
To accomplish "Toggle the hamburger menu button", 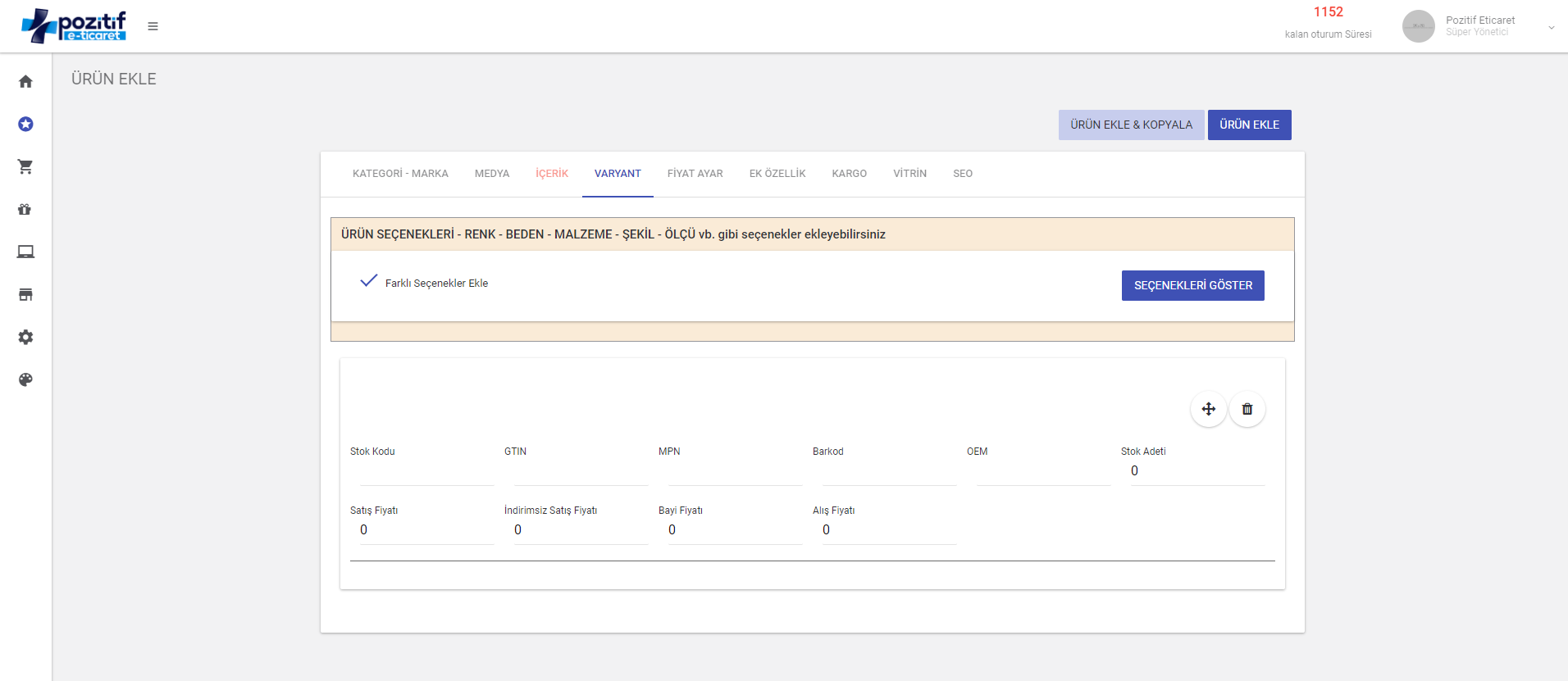I will coord(153,26).
